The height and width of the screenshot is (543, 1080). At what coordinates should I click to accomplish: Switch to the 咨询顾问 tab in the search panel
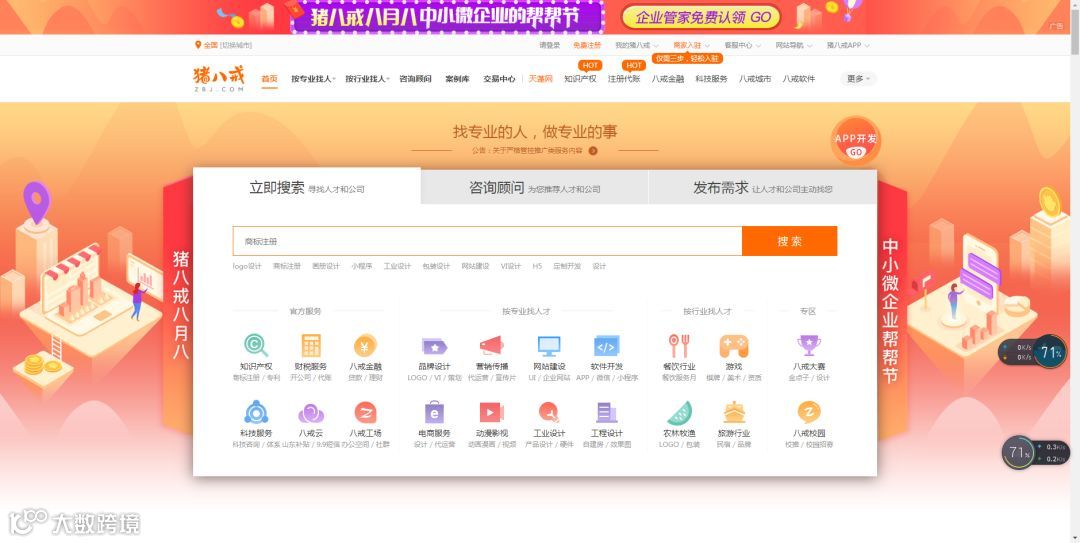click(x=534, y=187)
